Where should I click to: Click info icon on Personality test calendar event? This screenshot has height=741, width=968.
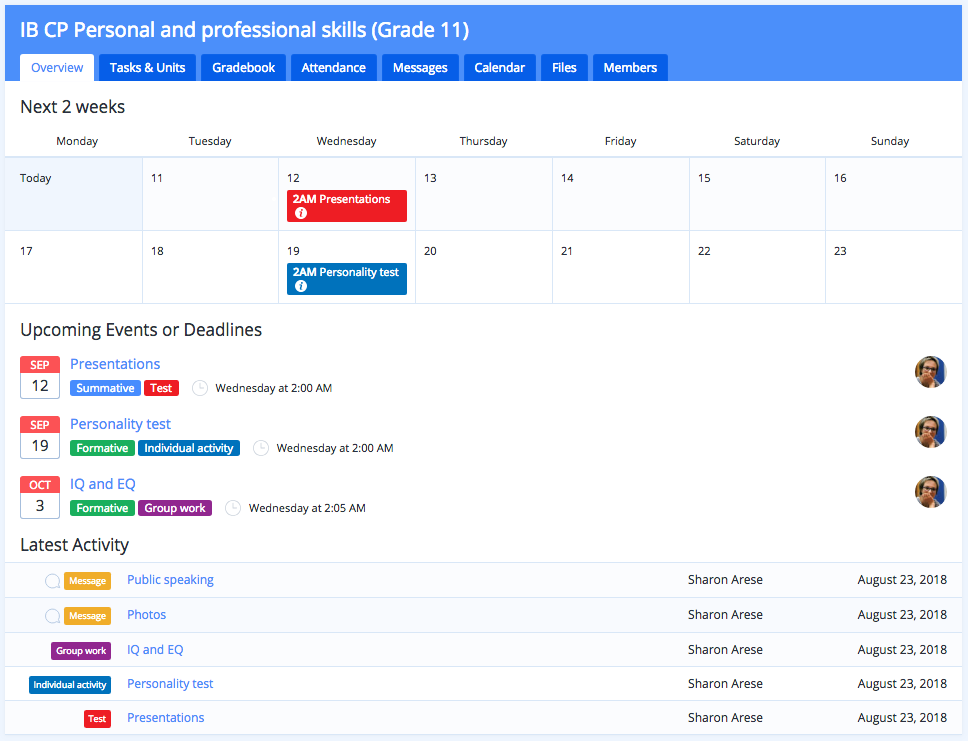301,286
